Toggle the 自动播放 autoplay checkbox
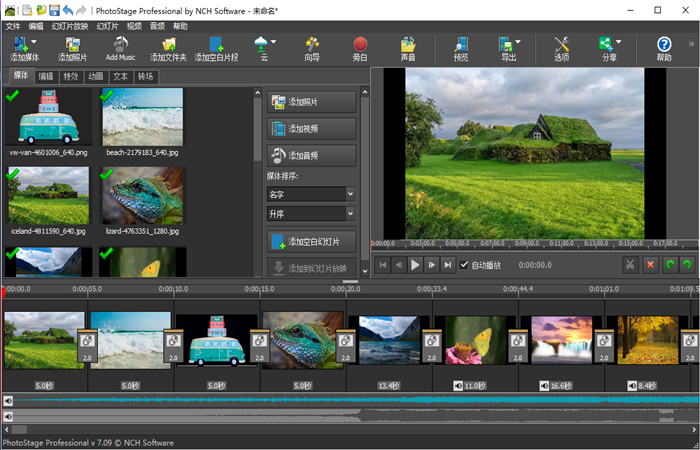Viewport: 700px width, 450px height. 464,265
